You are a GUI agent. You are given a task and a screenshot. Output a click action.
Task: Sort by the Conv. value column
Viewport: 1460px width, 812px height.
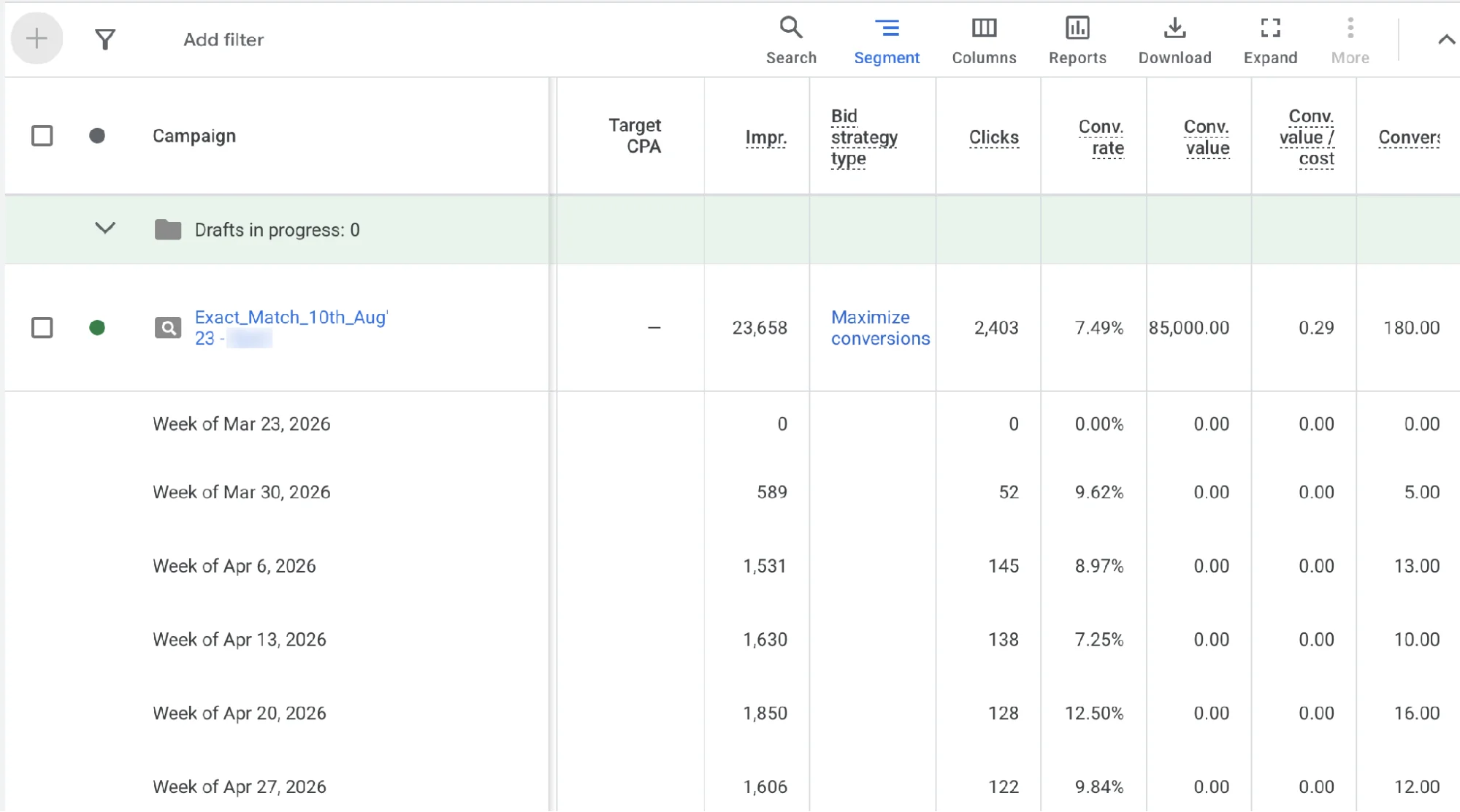tap(1207, 137)
